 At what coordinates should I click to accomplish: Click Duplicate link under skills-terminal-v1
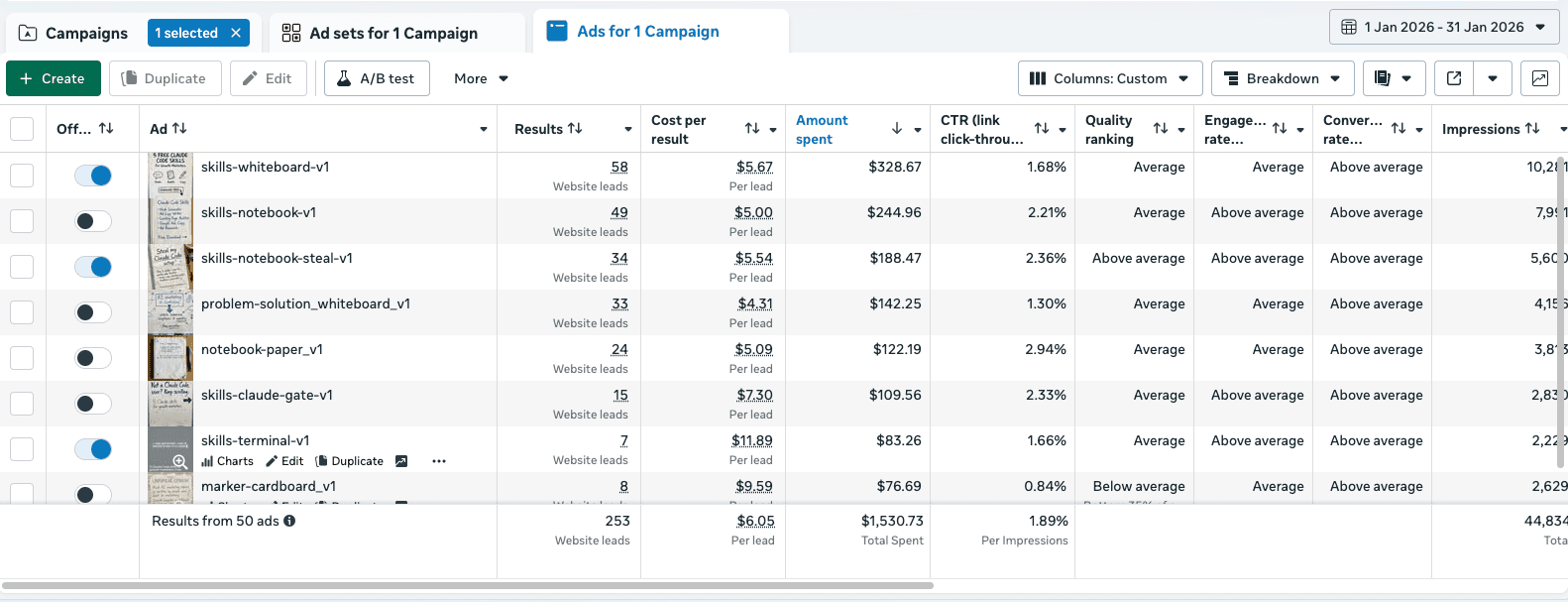click(350, 461)
